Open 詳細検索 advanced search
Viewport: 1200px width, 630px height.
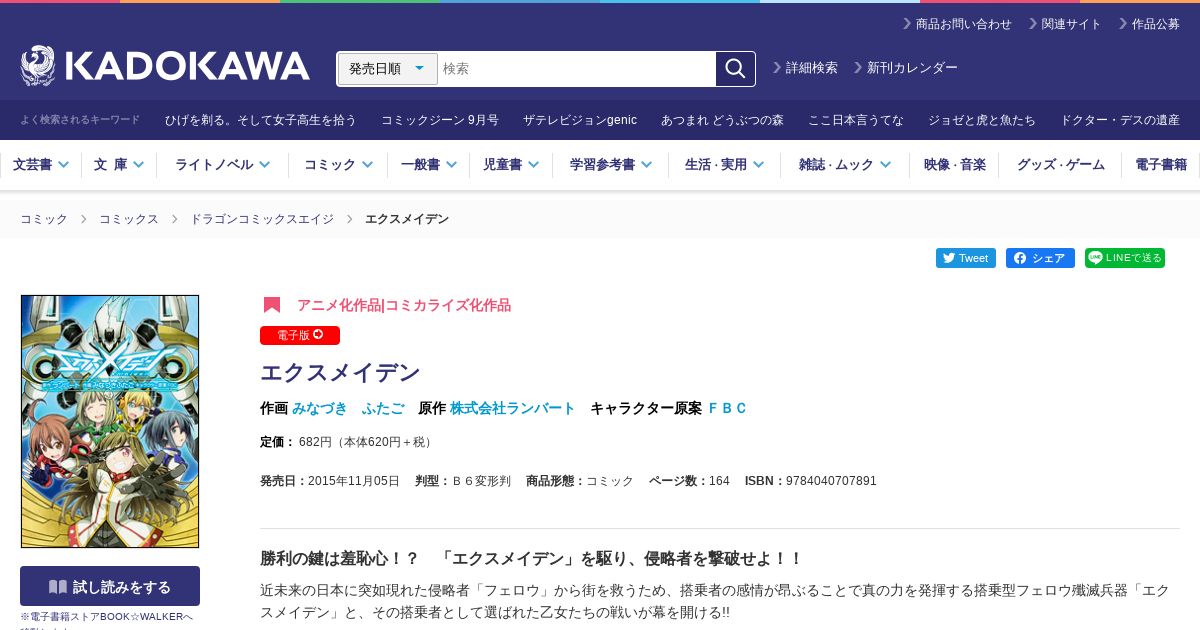click(805, 68)
